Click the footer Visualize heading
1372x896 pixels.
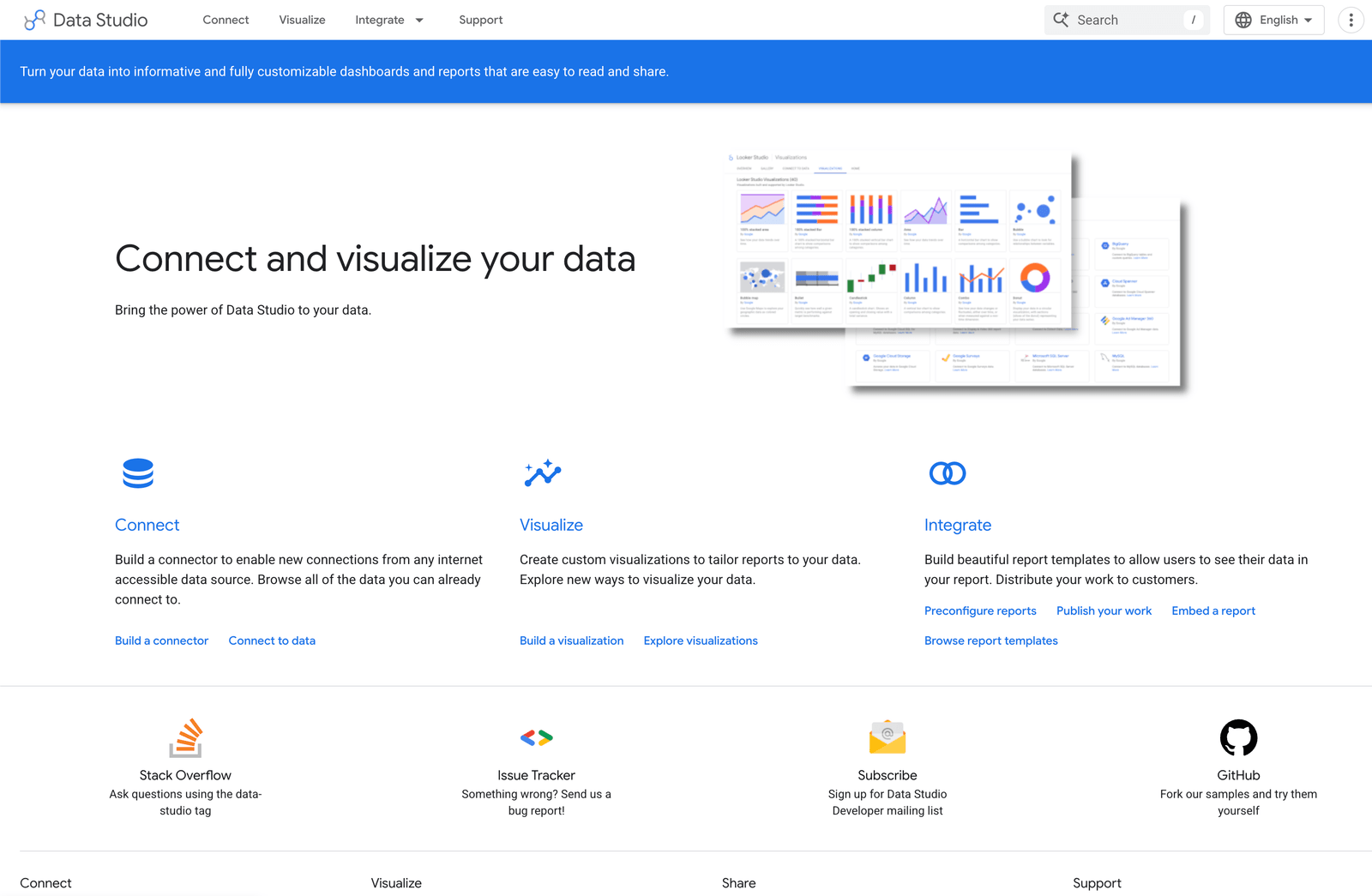(x=396, y=883)
